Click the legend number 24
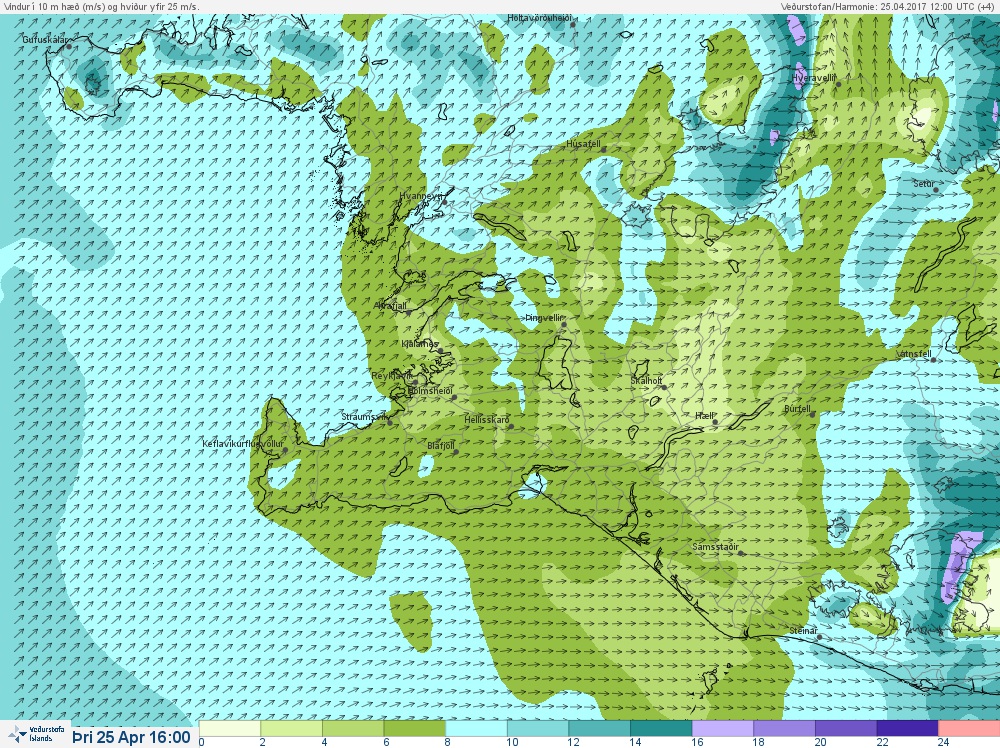The image size is (1000, 748). (943, 742)
